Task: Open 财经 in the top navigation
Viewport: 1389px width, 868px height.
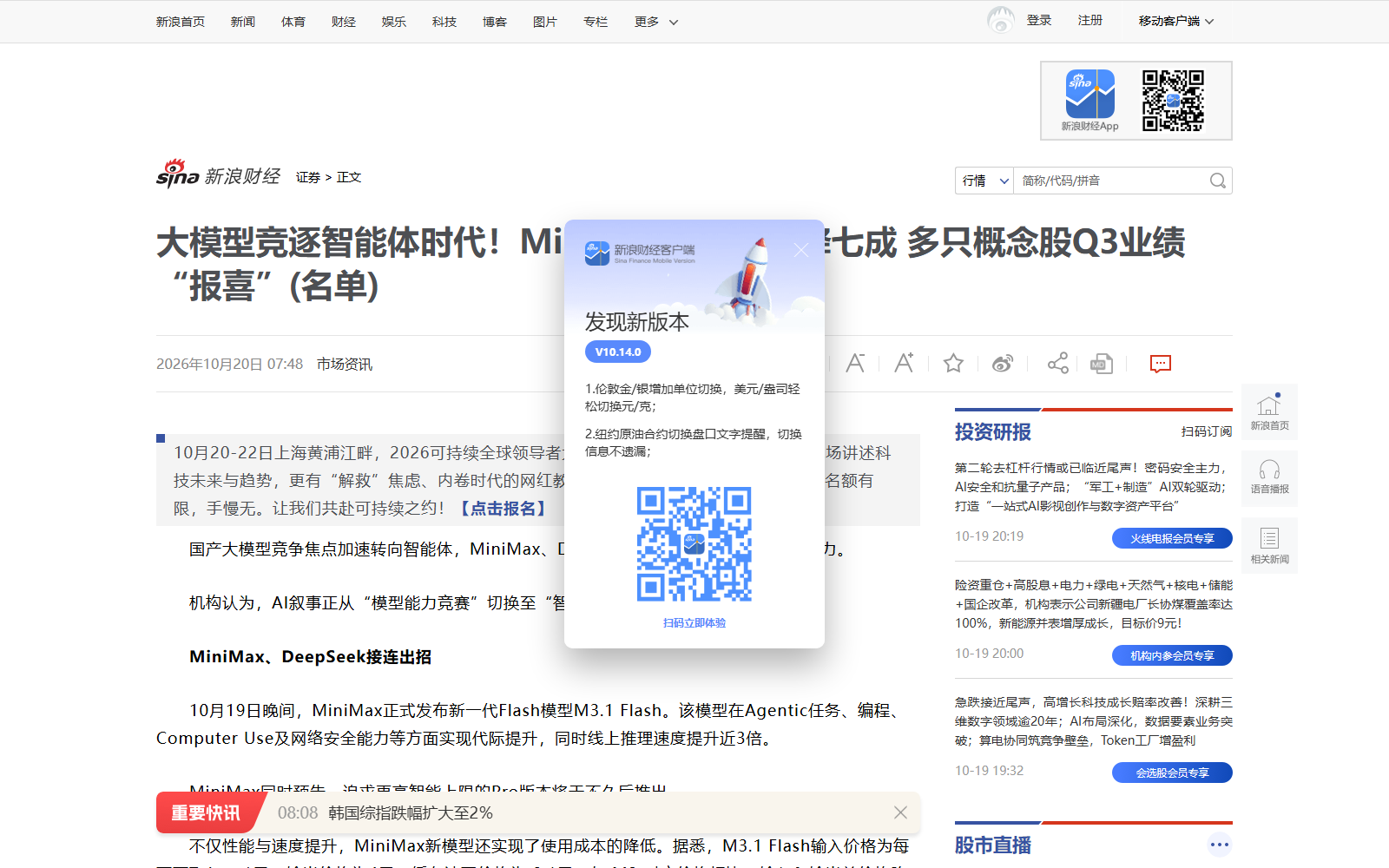Action: [344, 22]
